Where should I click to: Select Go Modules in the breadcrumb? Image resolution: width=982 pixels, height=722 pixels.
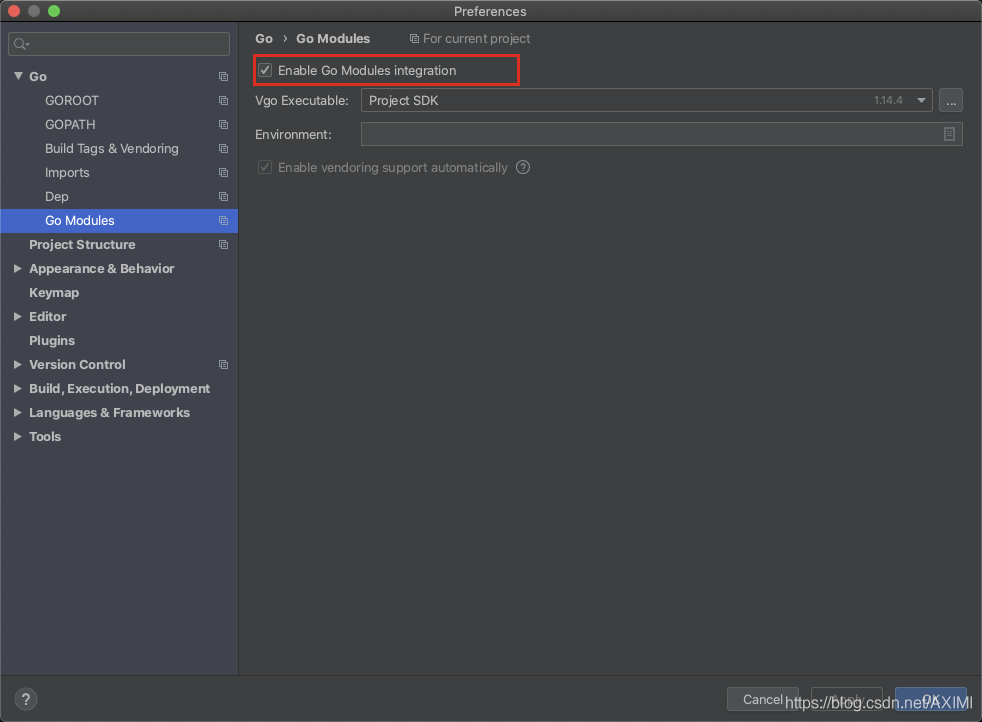point(333,38)
